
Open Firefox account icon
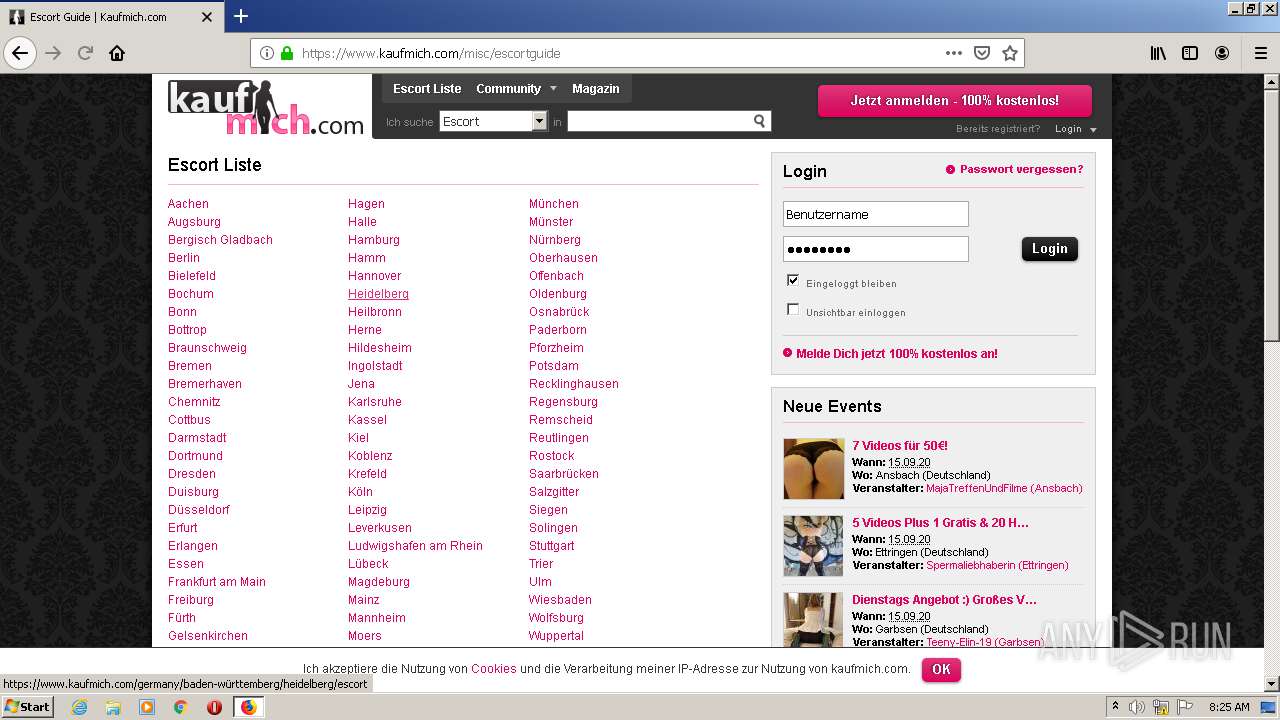1222,53
